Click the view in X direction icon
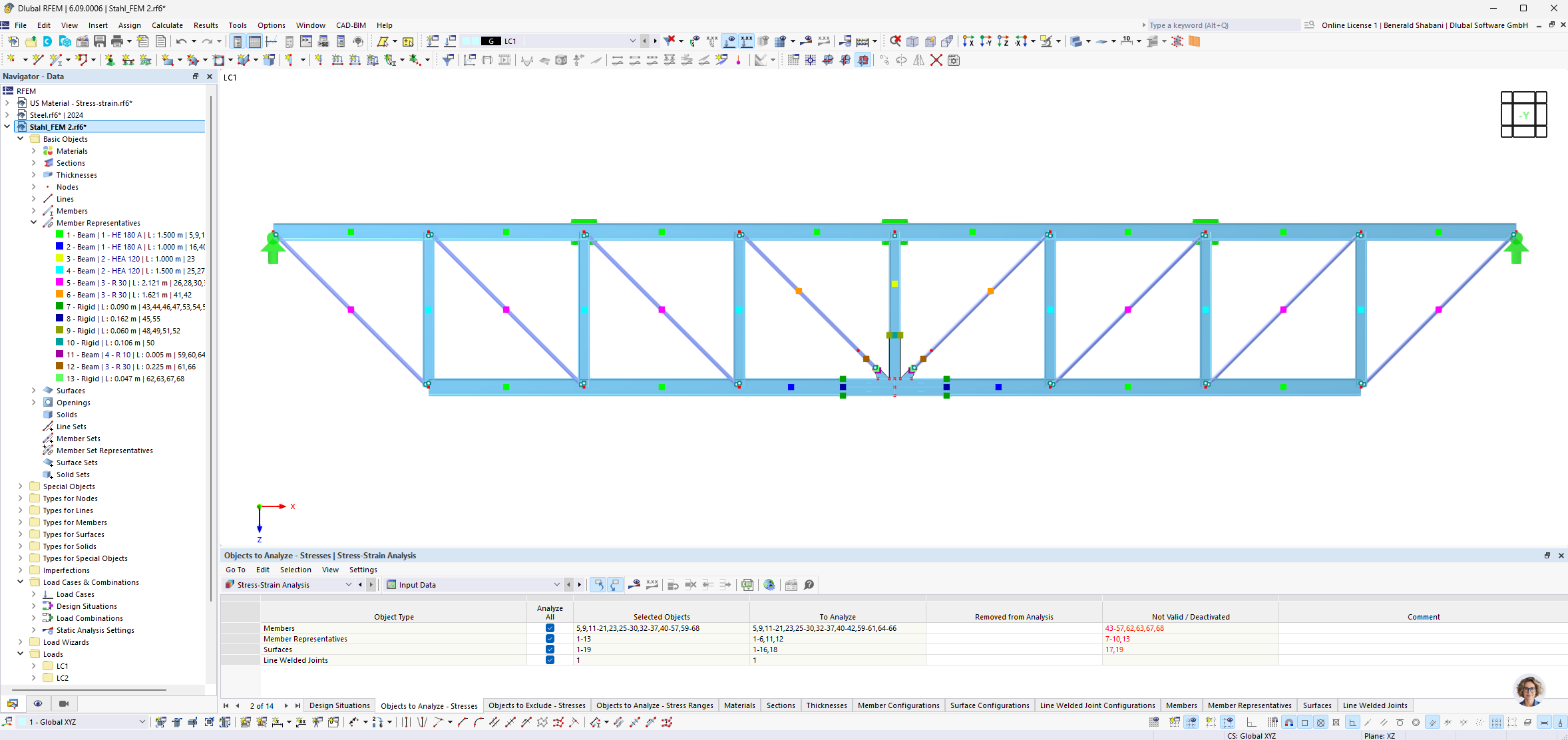The height and width of the screenshot is (740, 1568). tap(968, 41)
